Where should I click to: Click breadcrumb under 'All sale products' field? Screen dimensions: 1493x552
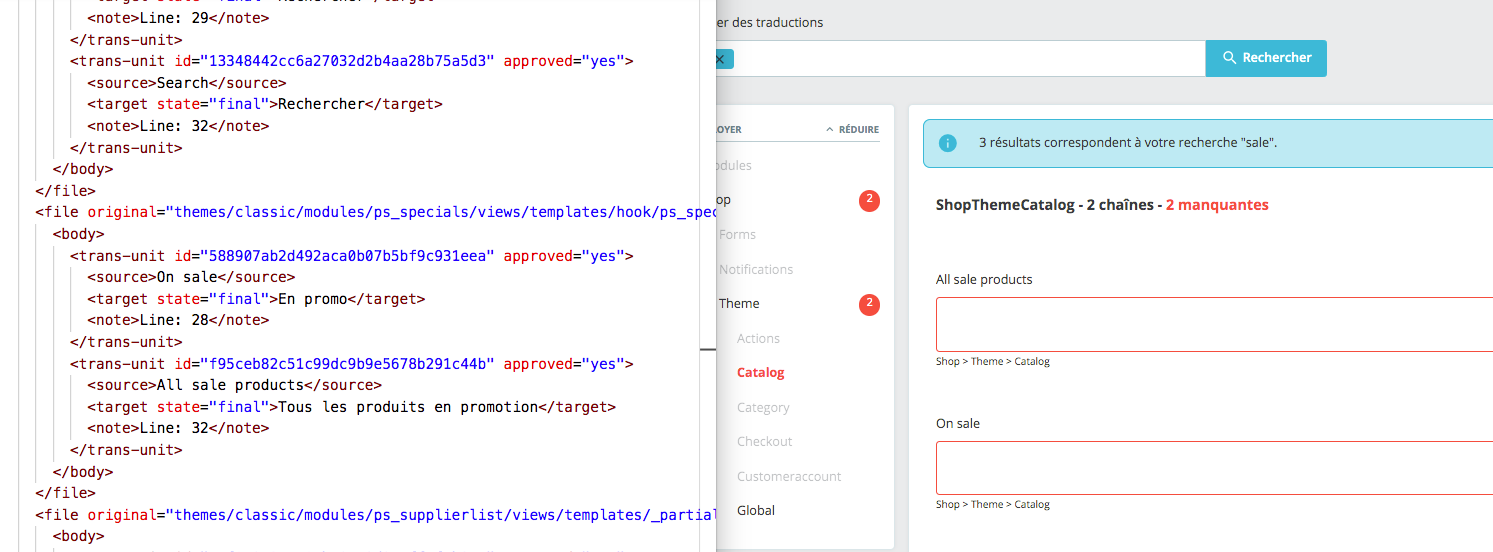coord(993,361)
